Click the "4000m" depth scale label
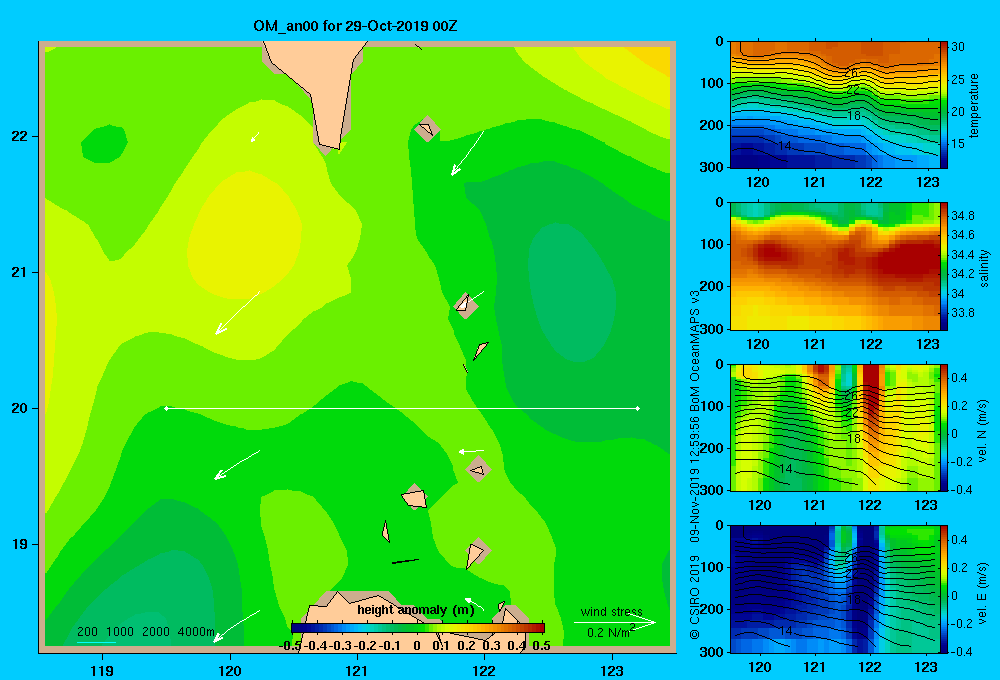 pos(196,632)
